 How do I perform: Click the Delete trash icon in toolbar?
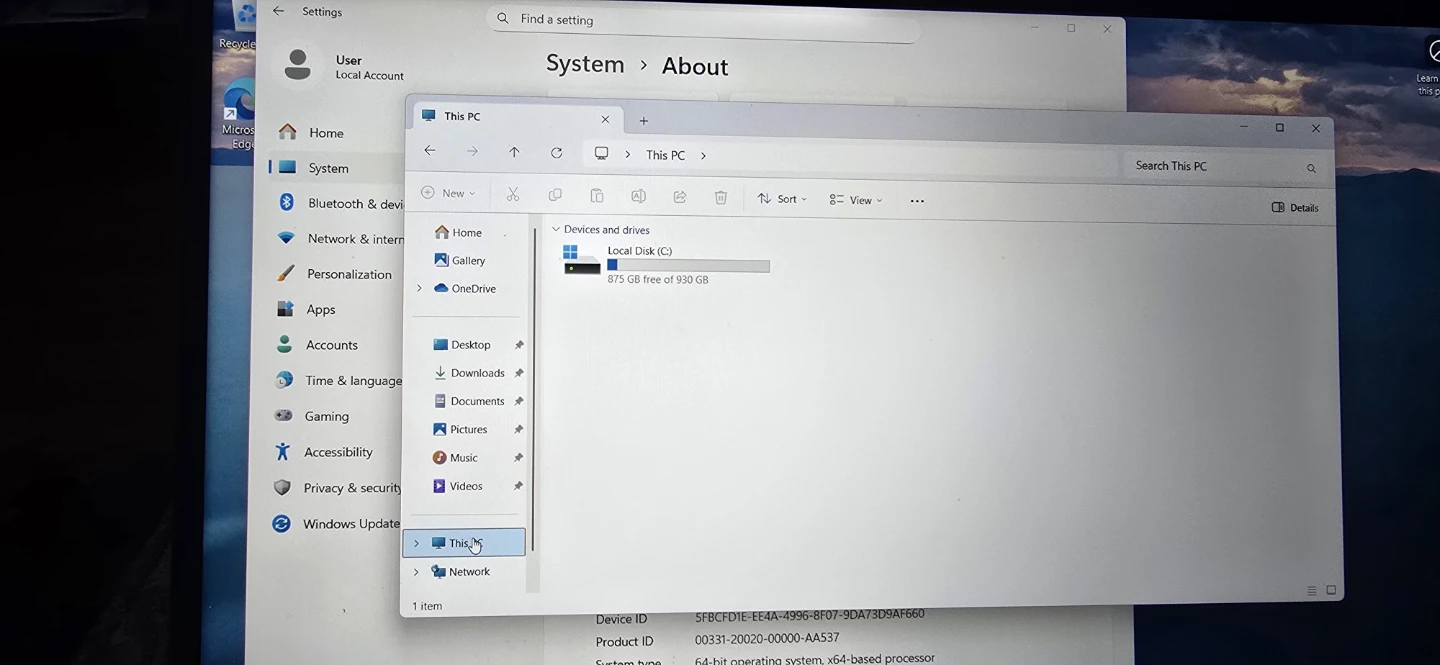(x=721, y=198)
